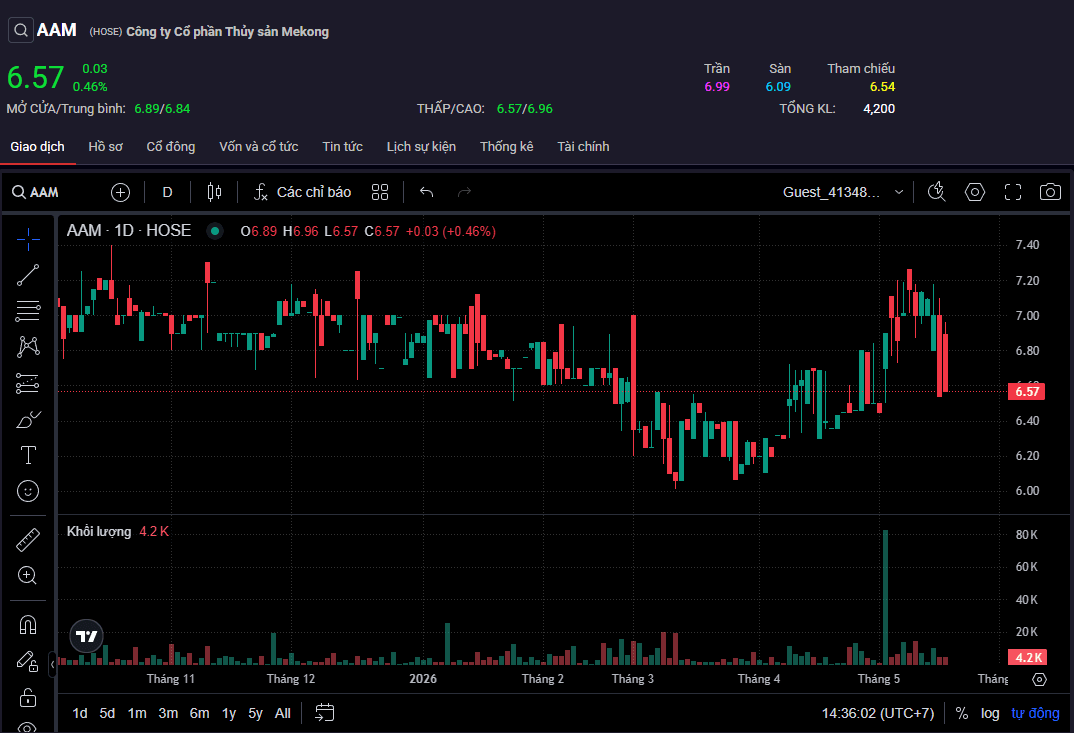
Task: Activate the zoom in tool
Action: 28,575
